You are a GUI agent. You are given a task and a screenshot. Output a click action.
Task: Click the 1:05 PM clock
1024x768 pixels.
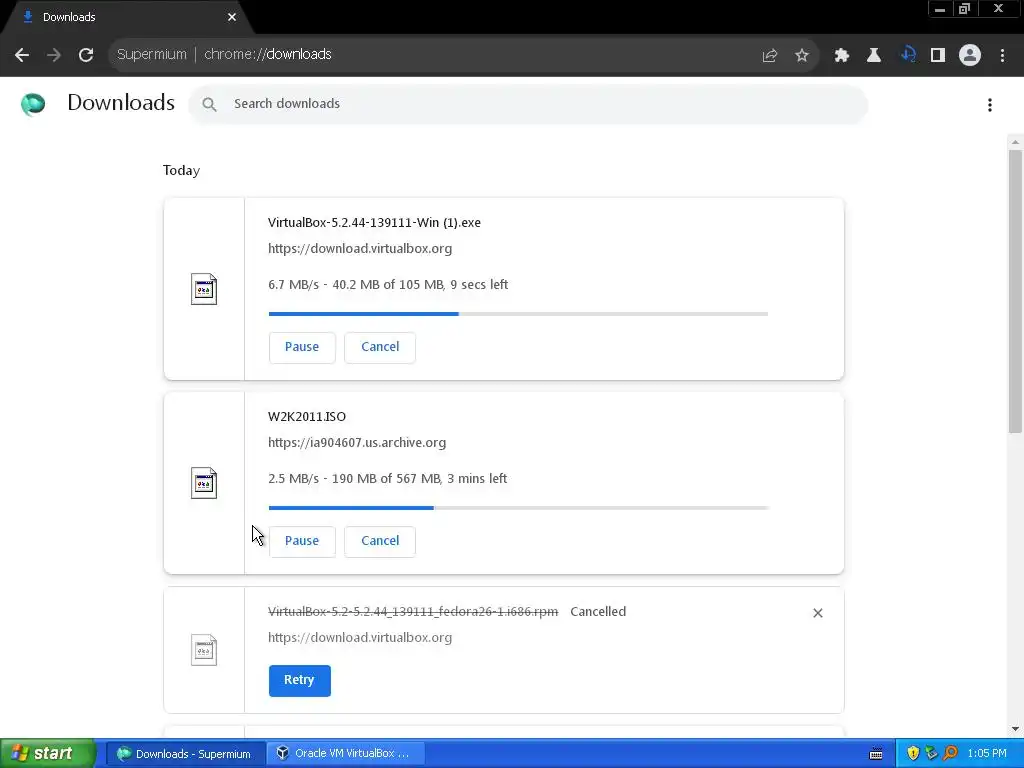pos(987,754)
